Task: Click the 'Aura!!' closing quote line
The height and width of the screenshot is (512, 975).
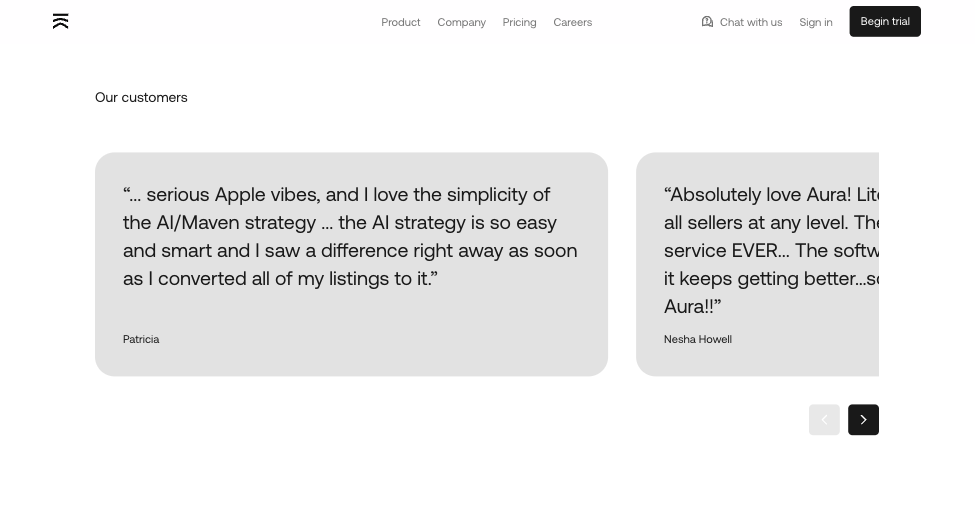Action: [x=692, y=306]
